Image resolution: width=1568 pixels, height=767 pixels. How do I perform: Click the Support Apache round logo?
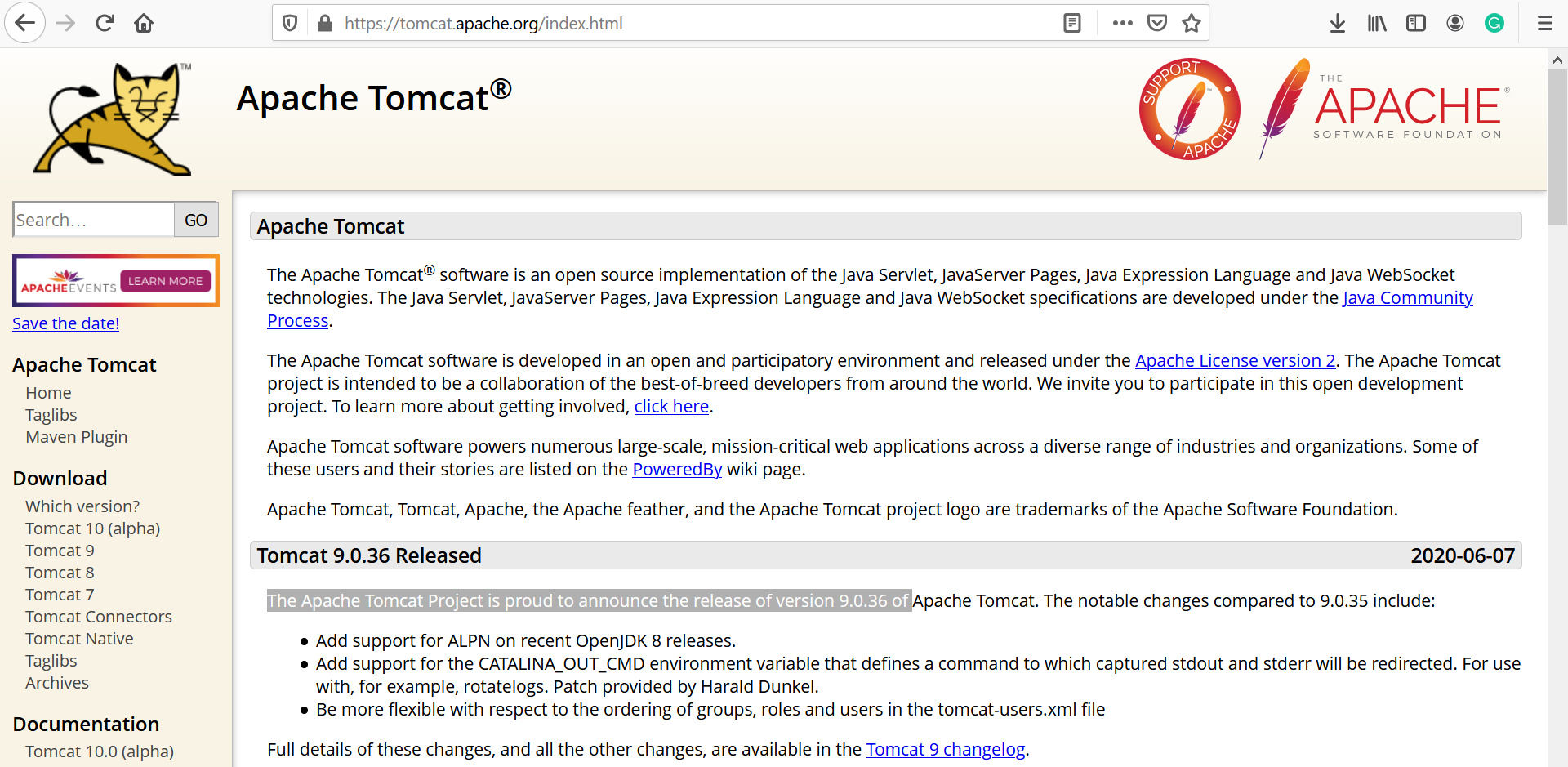(x=1190, y=109)
